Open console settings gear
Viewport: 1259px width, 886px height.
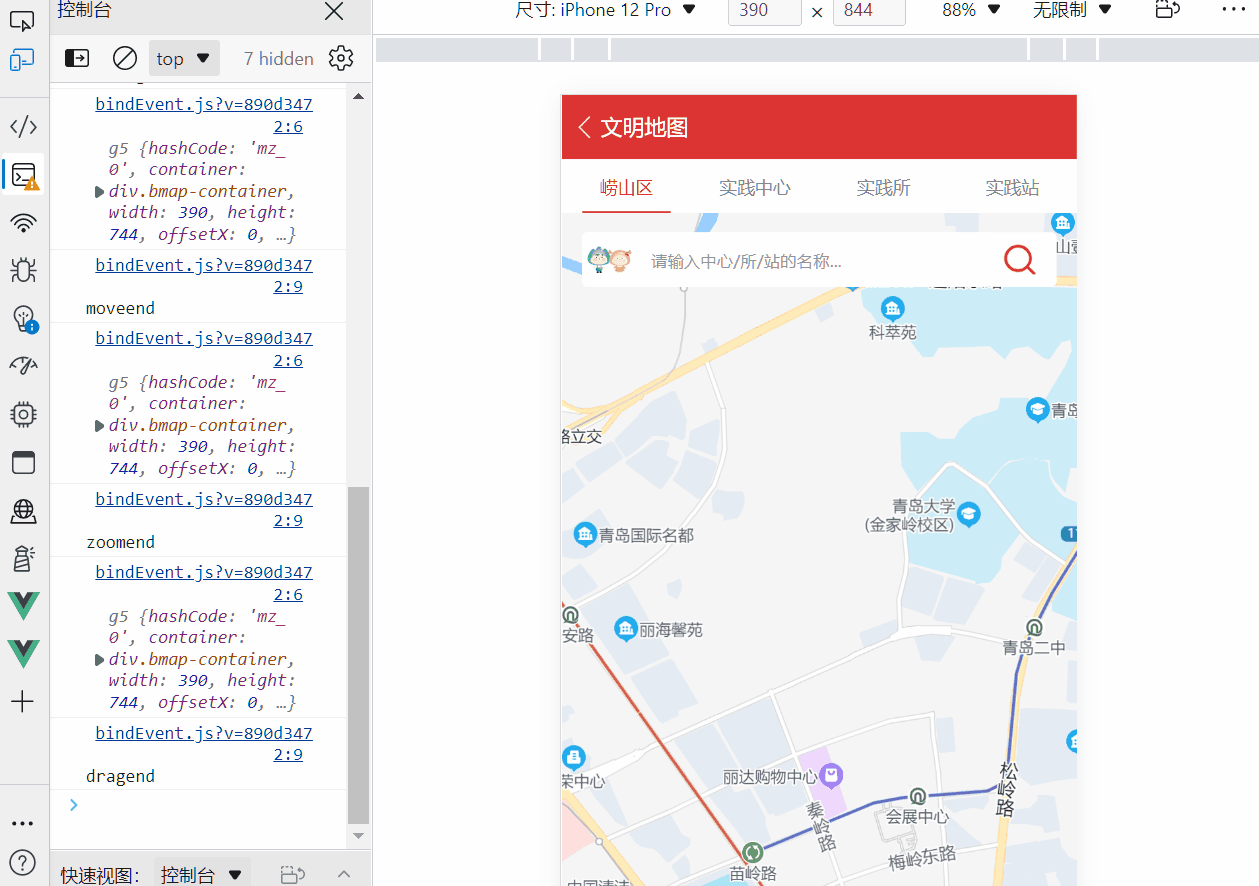pos(341,58)
